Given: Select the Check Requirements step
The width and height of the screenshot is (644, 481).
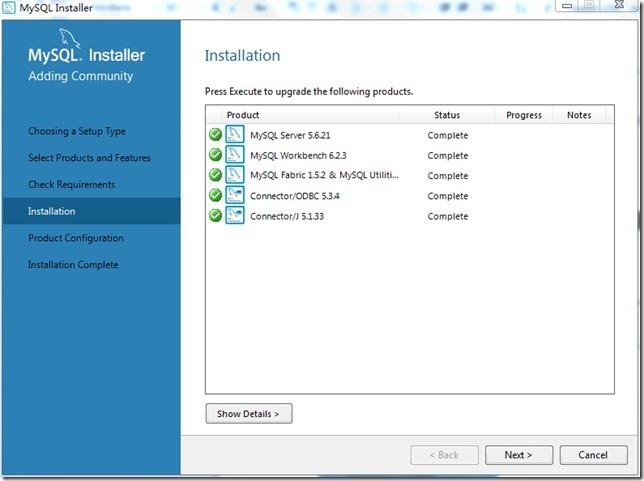Looking at the screenshot, I should point(71,184).
